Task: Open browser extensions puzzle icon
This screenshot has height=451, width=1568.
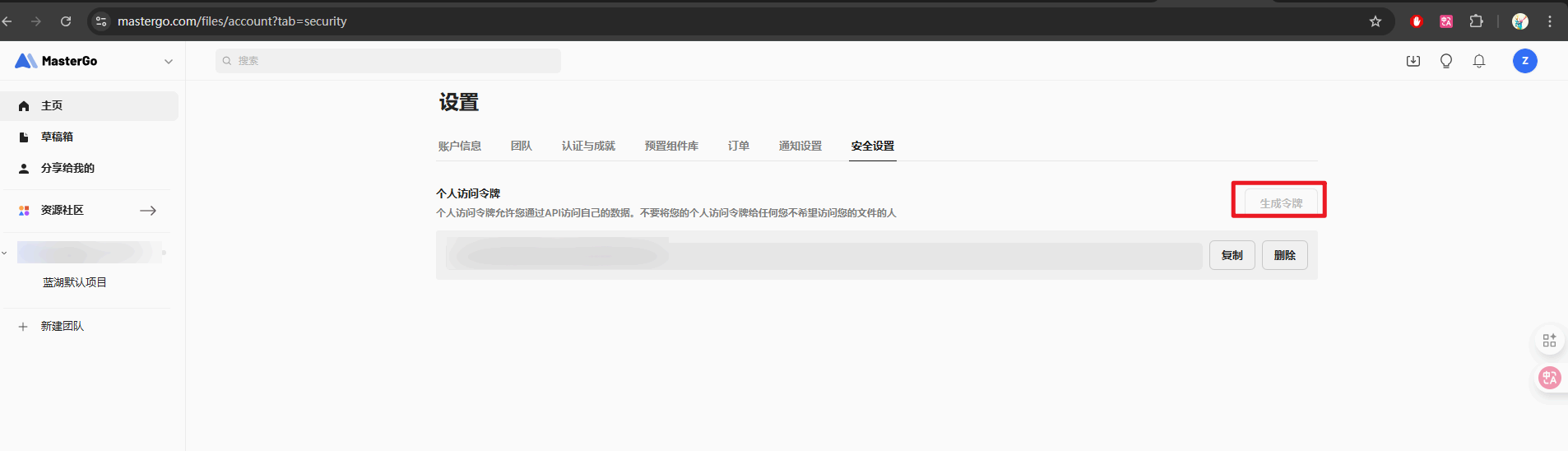Action: pos(1477,21)
